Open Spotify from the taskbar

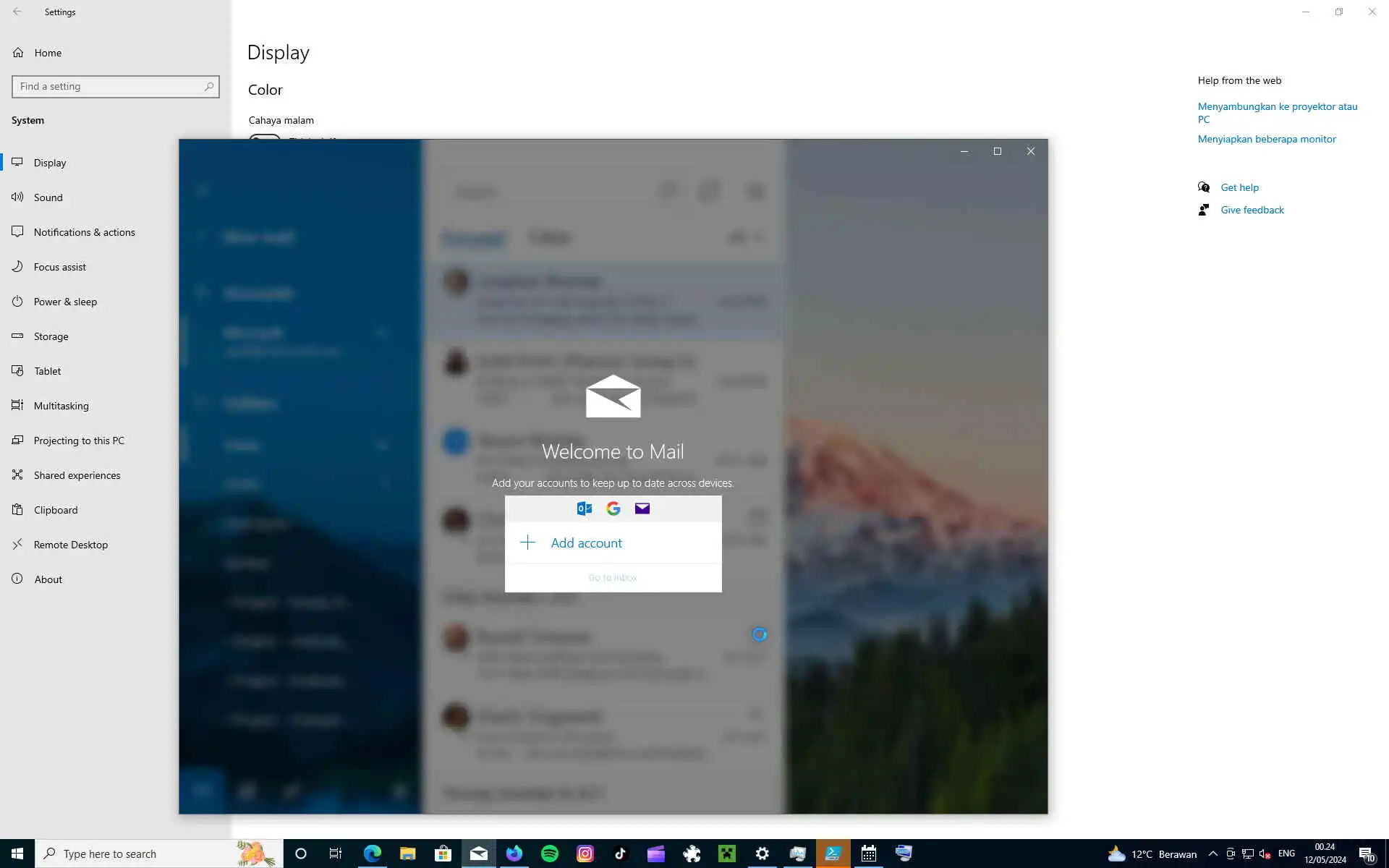(x=550, y=854)
